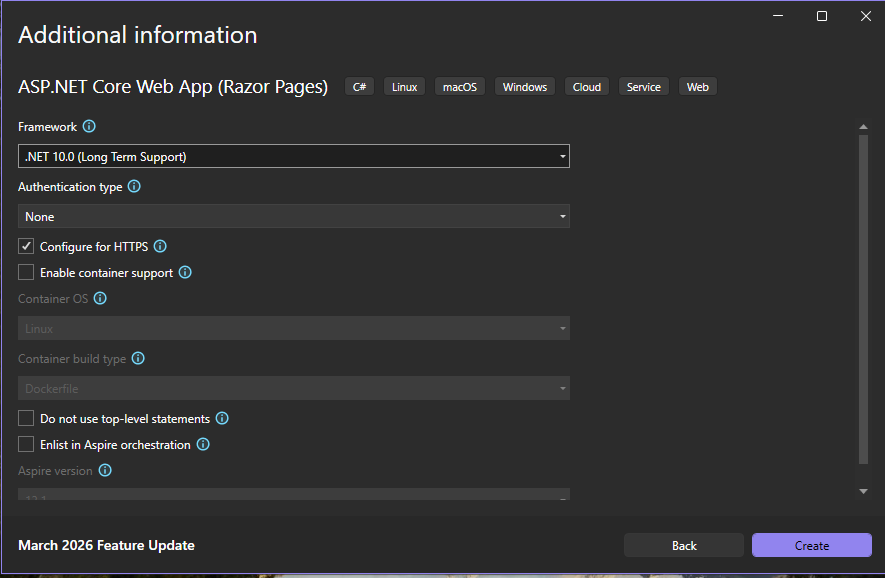Click the info icon next to Configure for HTTPS
This screenshot has height=578, width=885.
click(160, 246)
